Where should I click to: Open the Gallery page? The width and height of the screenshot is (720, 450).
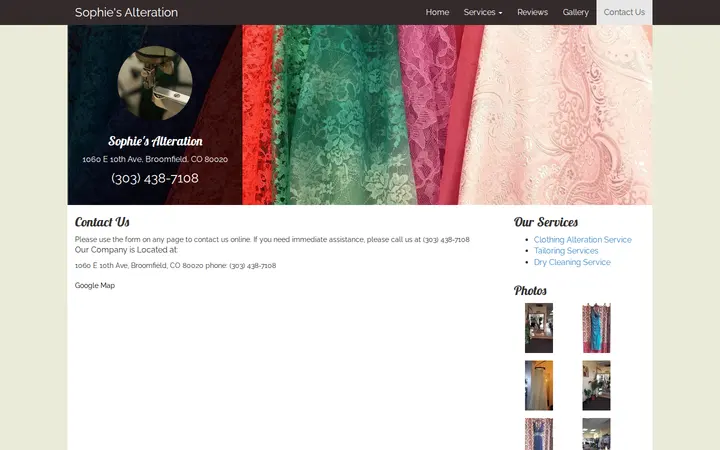pyautogui.click(x=575, y=12)
